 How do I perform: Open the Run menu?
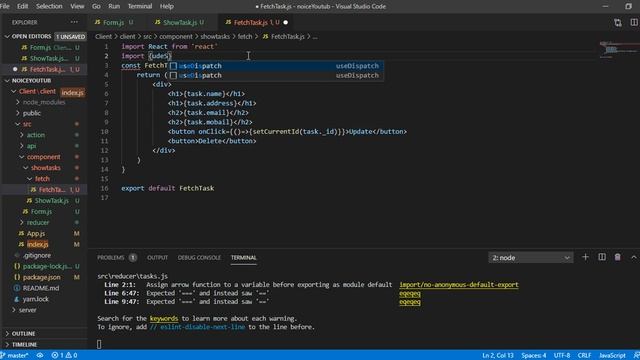pyautogui.click(x=114, y=6)
